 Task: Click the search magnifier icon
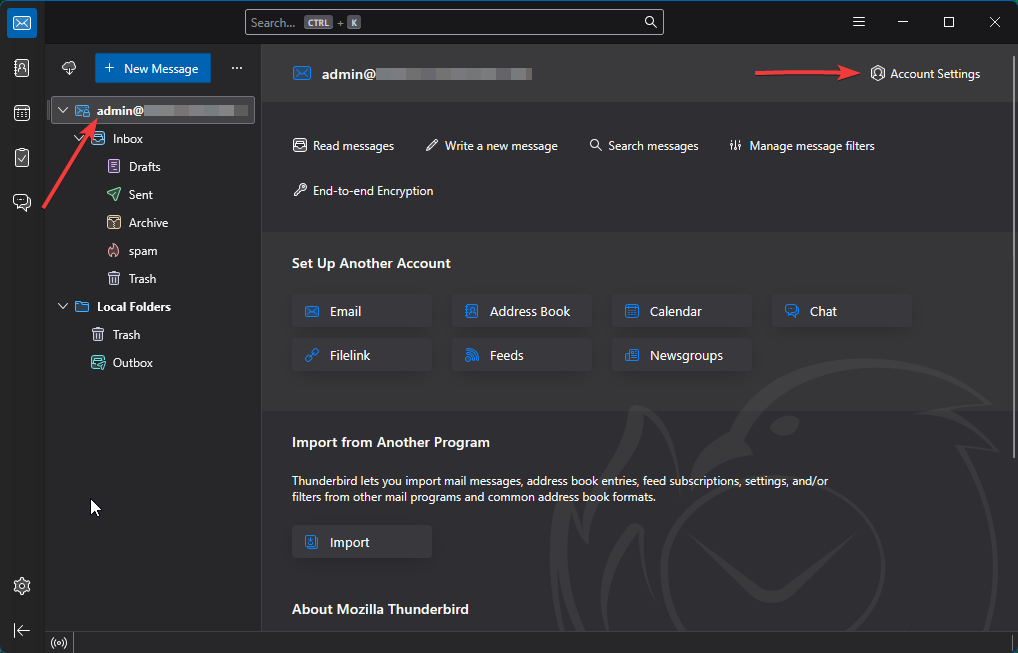(651, 22)
